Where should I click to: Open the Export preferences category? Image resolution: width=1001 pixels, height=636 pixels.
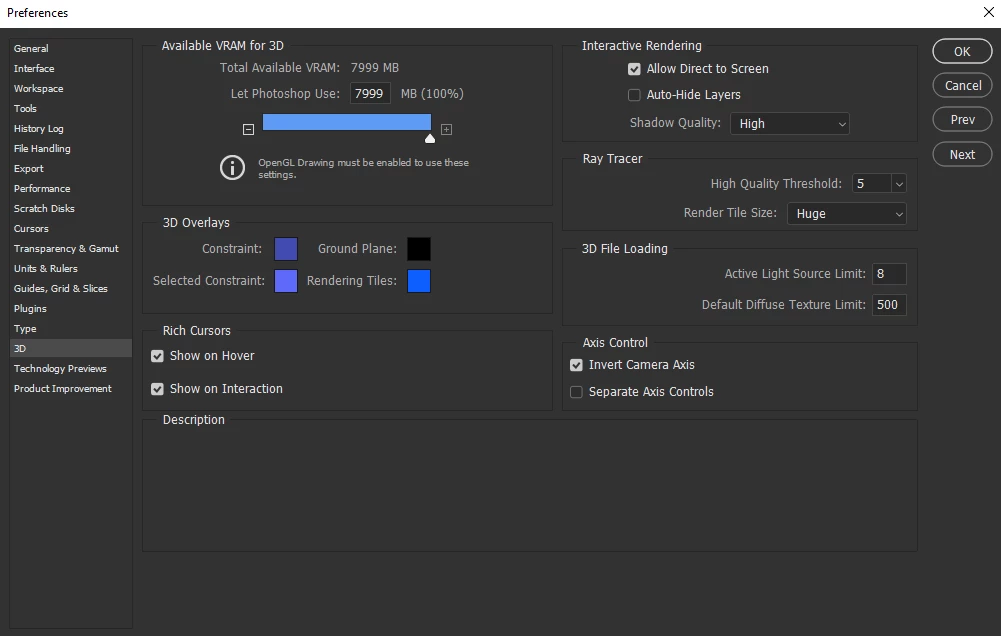click(x=71, y=169)
